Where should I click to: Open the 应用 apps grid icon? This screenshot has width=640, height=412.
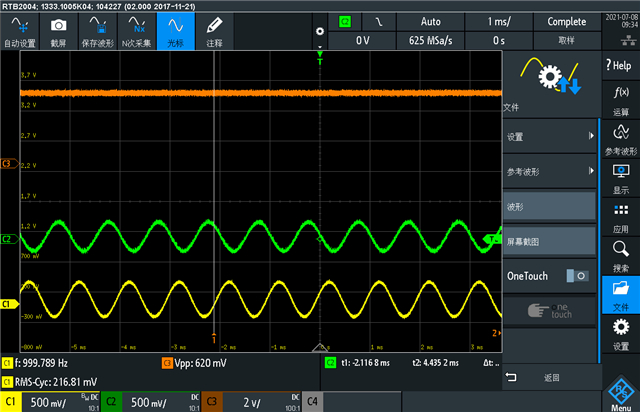pos(620,218)
